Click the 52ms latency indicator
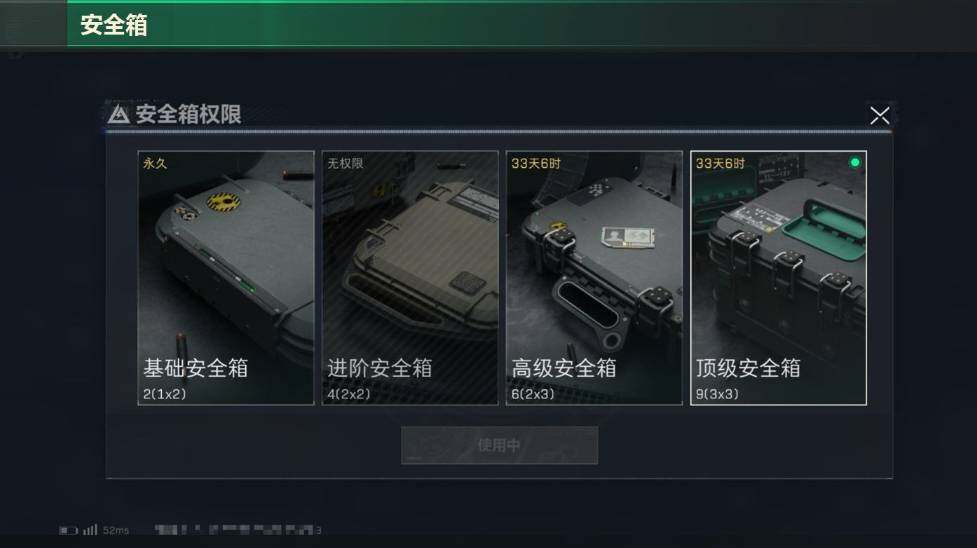The height and width of the screenshot is (548, 977). (x=116, y=531)
